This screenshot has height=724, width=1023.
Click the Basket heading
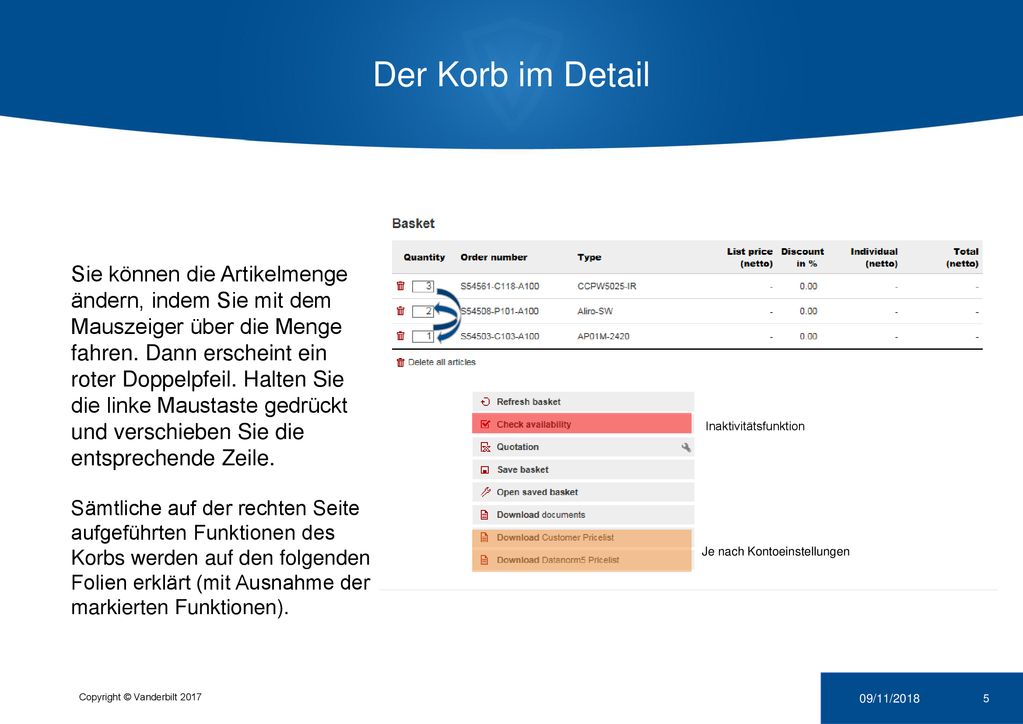tap(413, 223)
